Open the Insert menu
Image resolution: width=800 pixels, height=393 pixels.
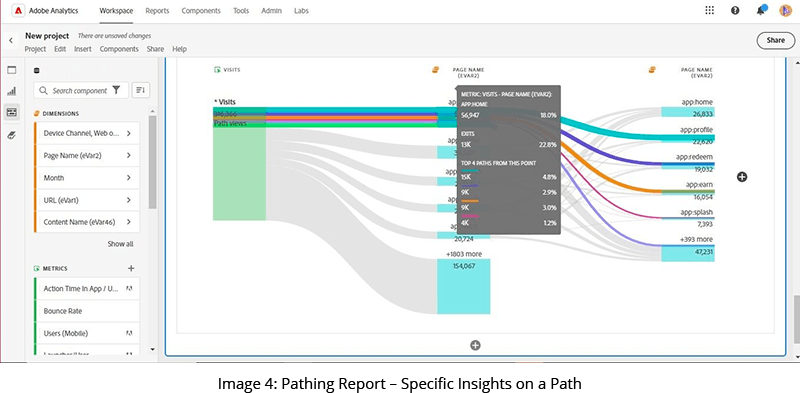(83, 49)
